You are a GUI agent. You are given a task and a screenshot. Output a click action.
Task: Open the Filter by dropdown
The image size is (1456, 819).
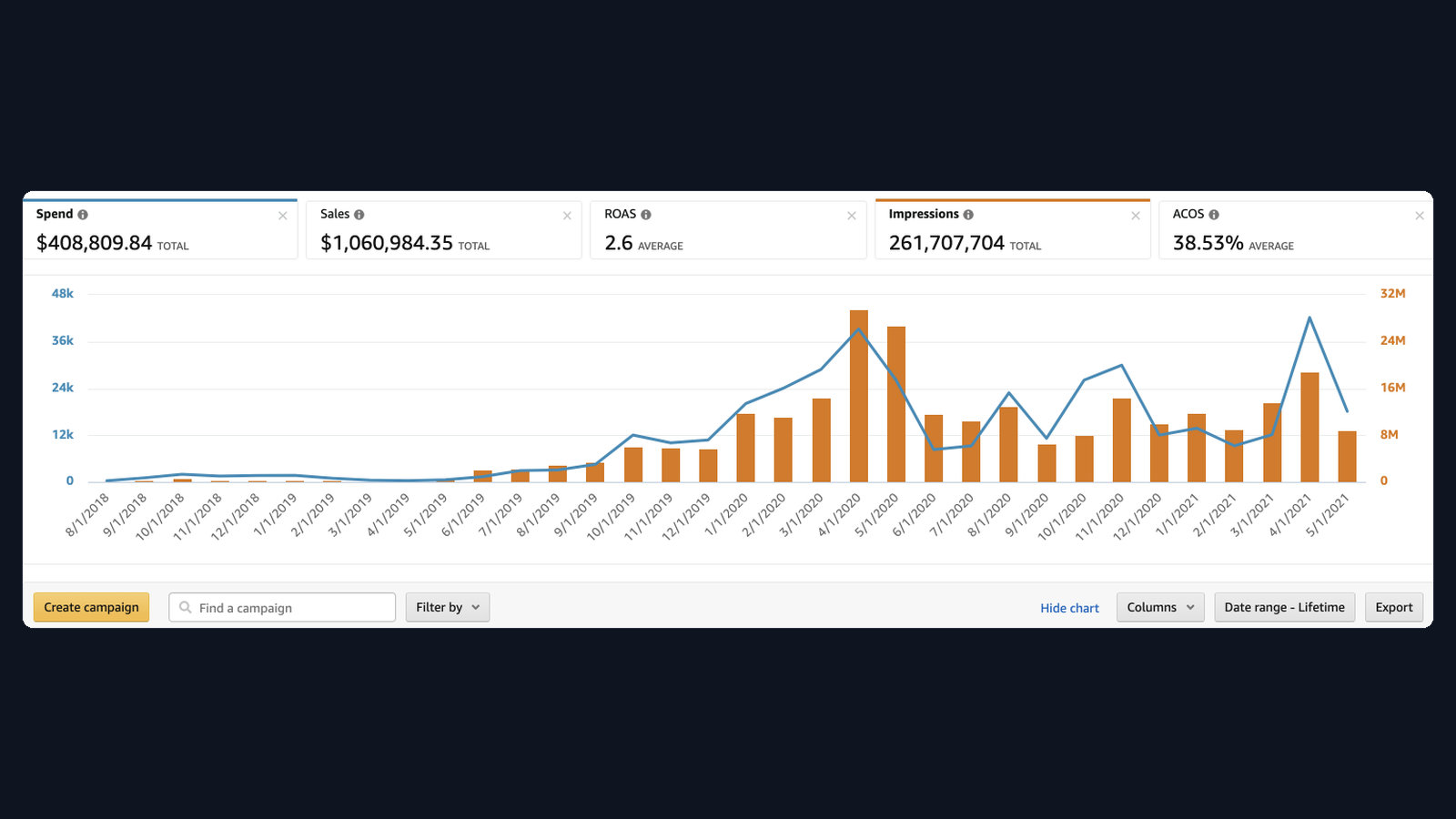point(448,607)
